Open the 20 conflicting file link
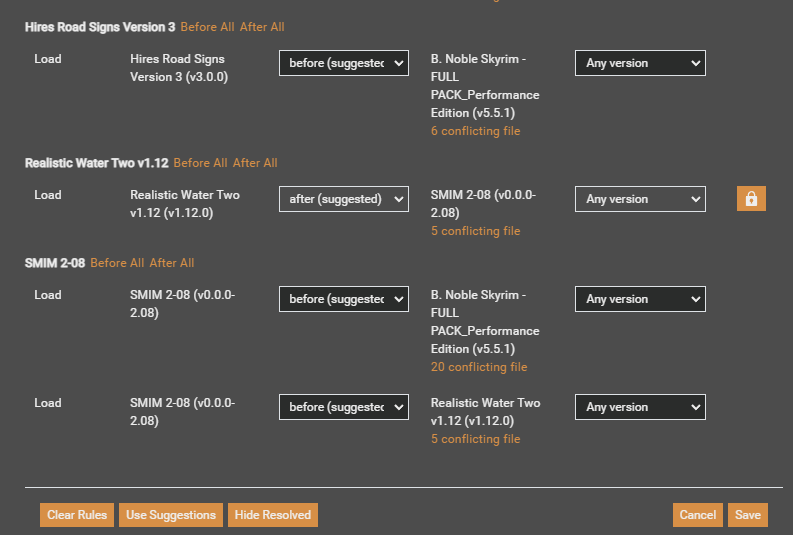 [x=479, y=367]
